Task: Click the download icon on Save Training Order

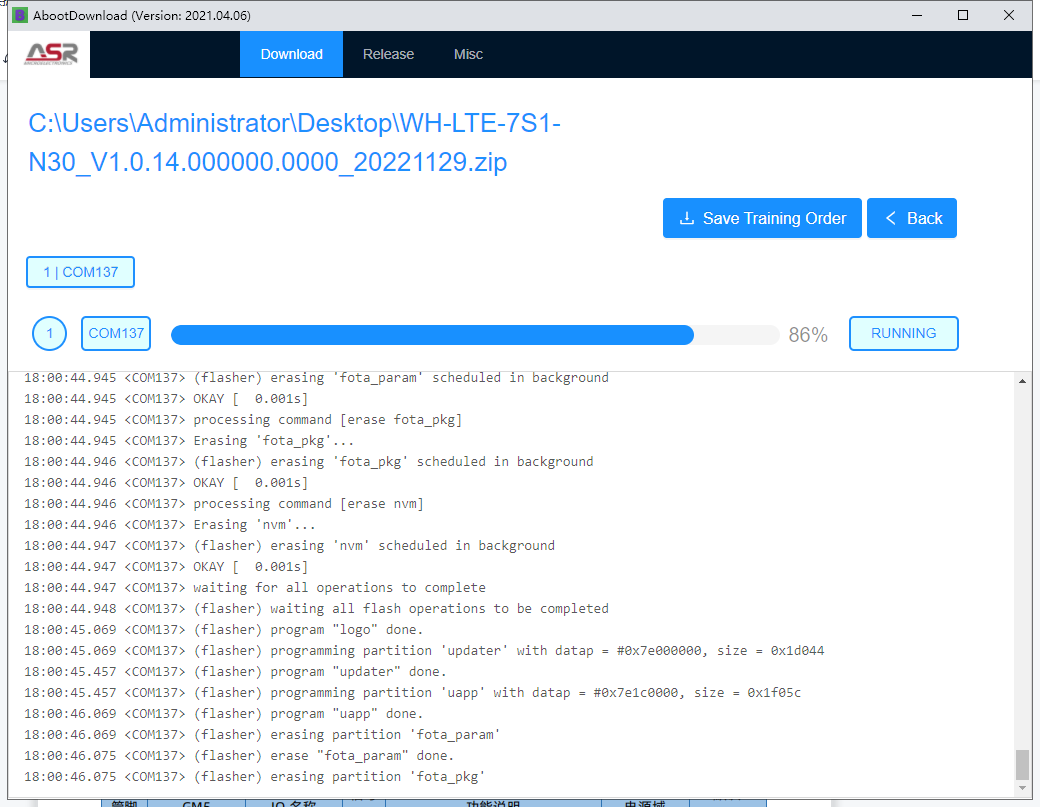Action: 687,218
